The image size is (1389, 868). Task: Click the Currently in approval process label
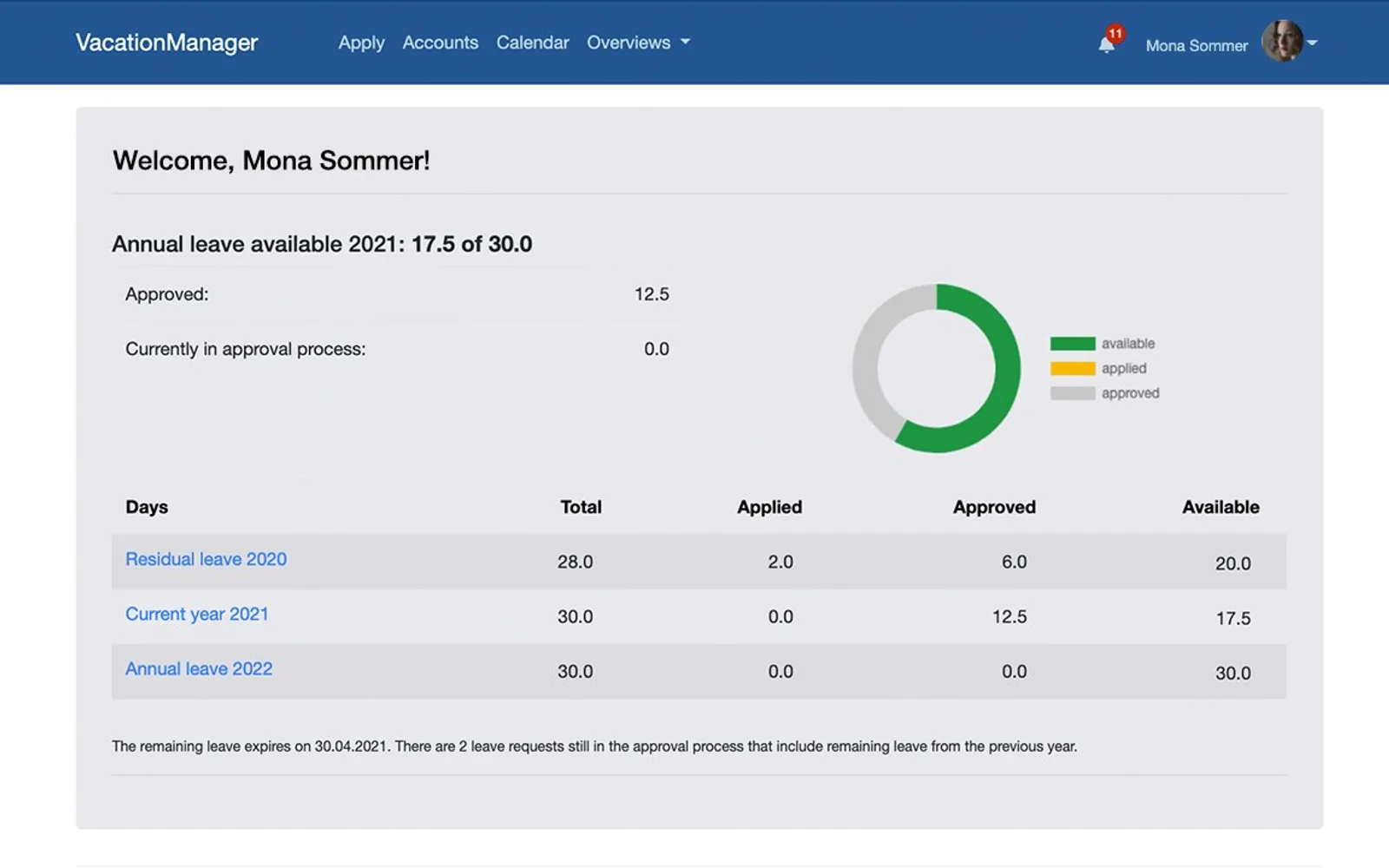point(246,349)
